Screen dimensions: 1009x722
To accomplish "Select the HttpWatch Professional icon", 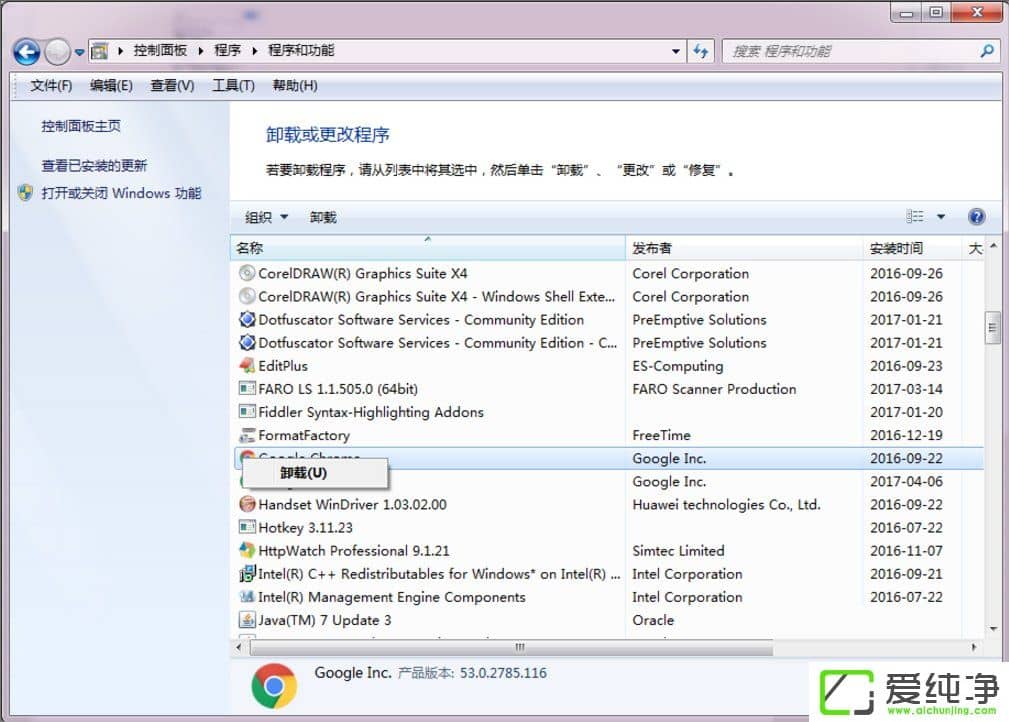I will tap(247, 551).
